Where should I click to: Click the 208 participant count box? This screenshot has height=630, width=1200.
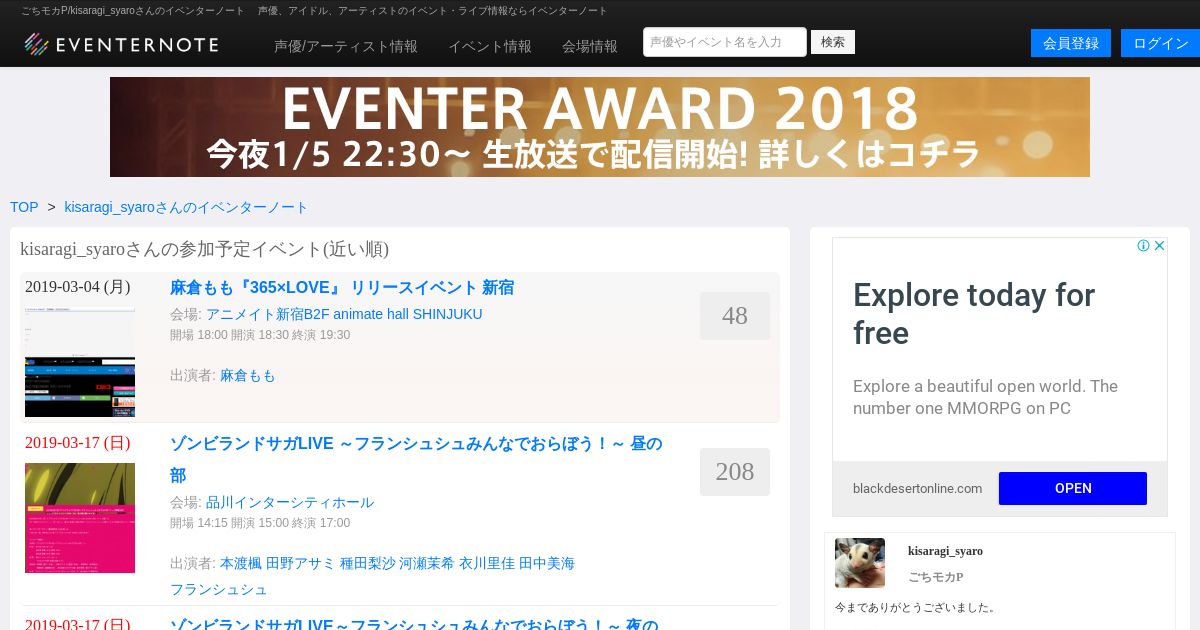pos(735,472)
